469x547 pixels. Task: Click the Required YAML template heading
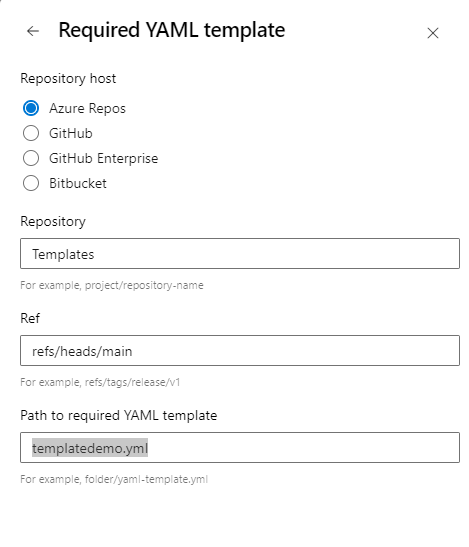[x=172, y=30]
